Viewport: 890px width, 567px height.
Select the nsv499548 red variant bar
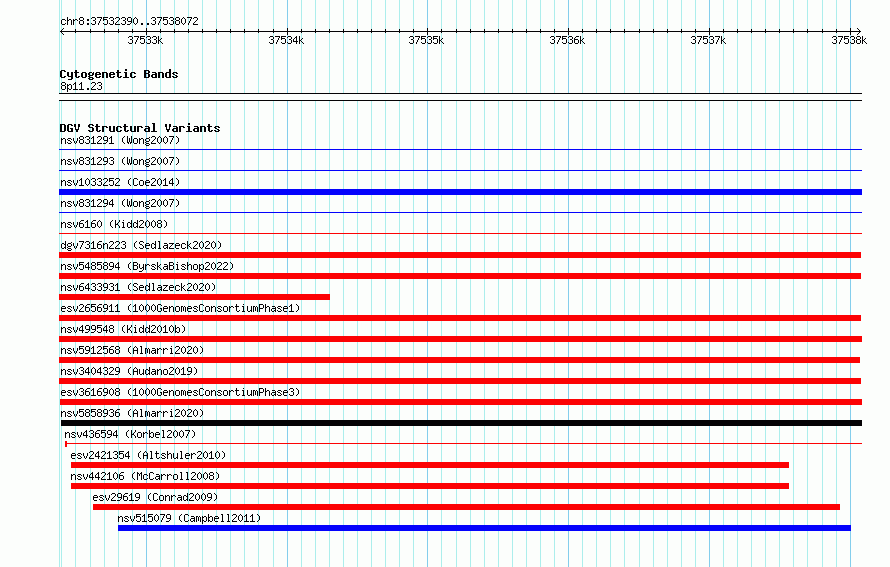[460, 339]
